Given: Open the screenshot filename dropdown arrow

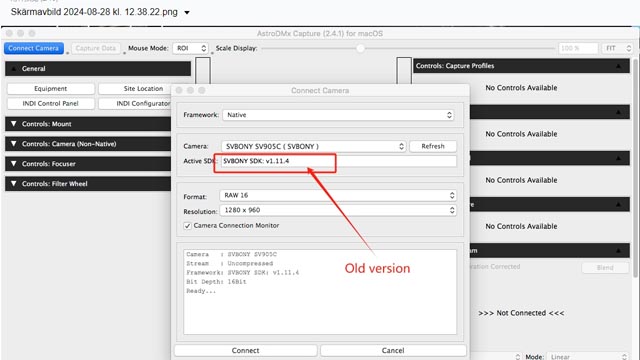Looking at the screenshot, I should [x=187, y=13].
